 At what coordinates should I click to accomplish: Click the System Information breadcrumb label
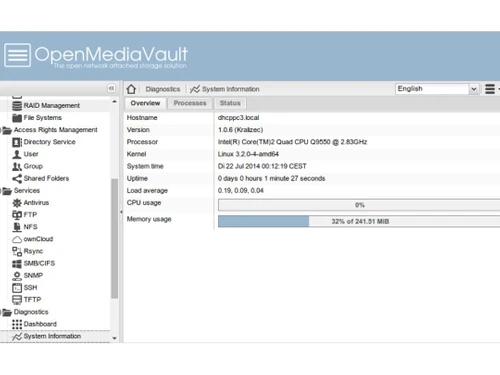231,89
